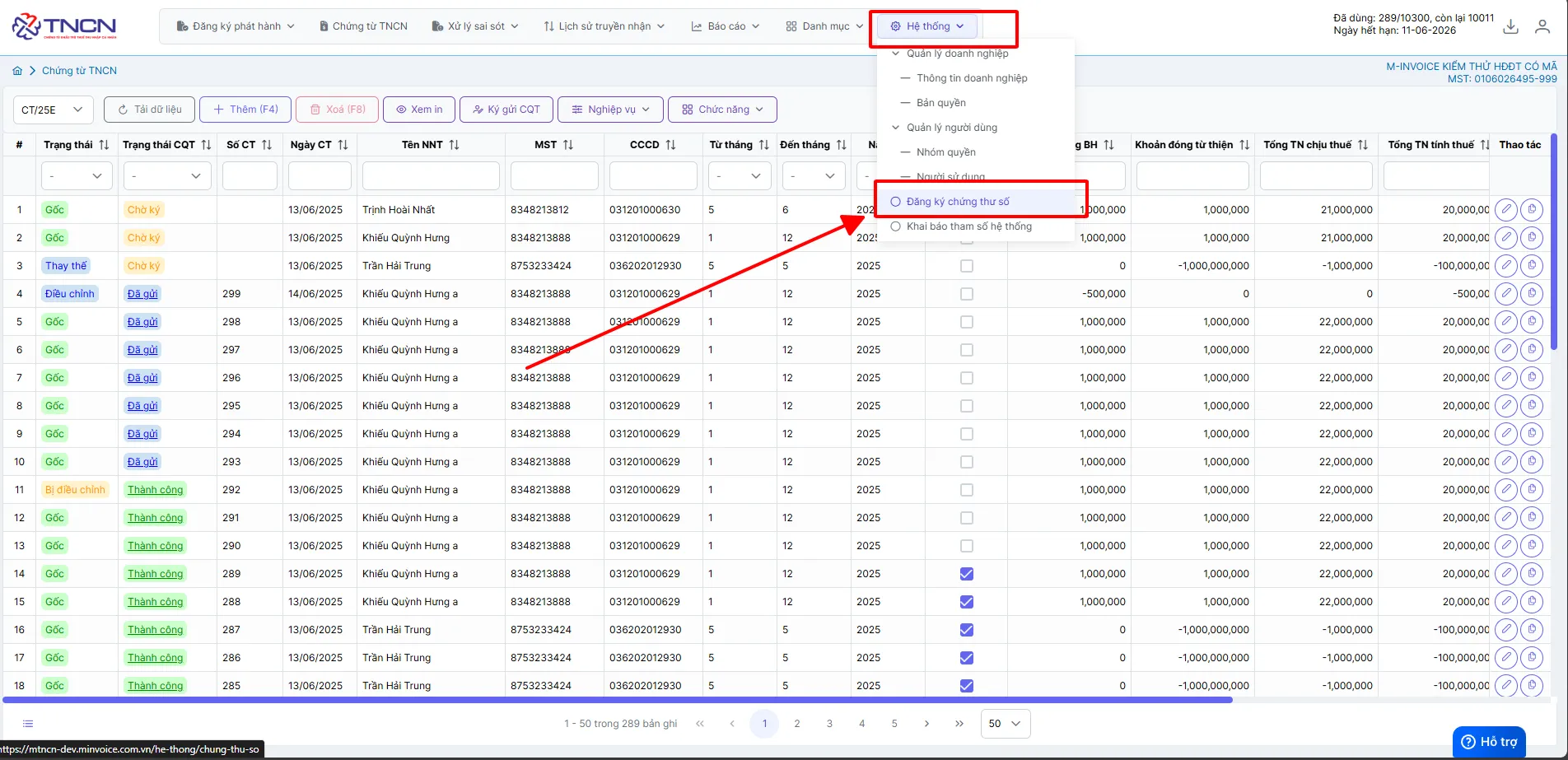The image size is (1568, 760).
Task: Sort by Số CT column
Action: (267, 145)
